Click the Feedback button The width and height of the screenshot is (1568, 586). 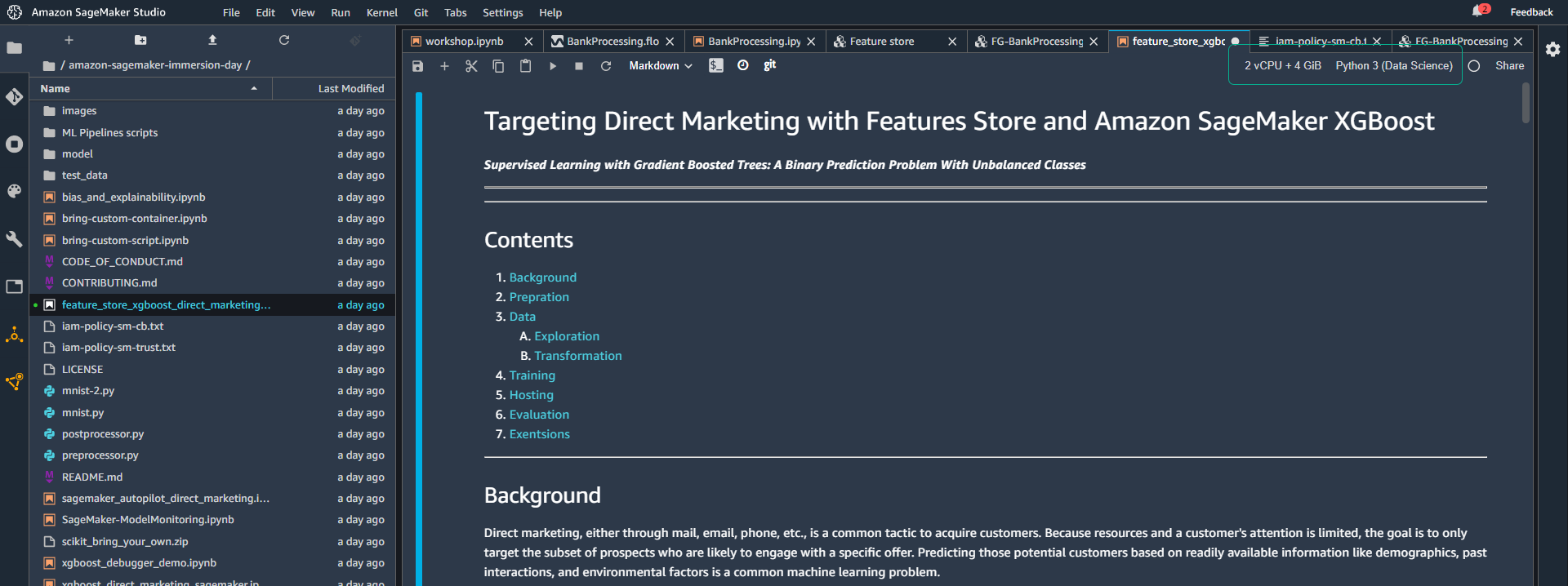(x=1531, y=12)
